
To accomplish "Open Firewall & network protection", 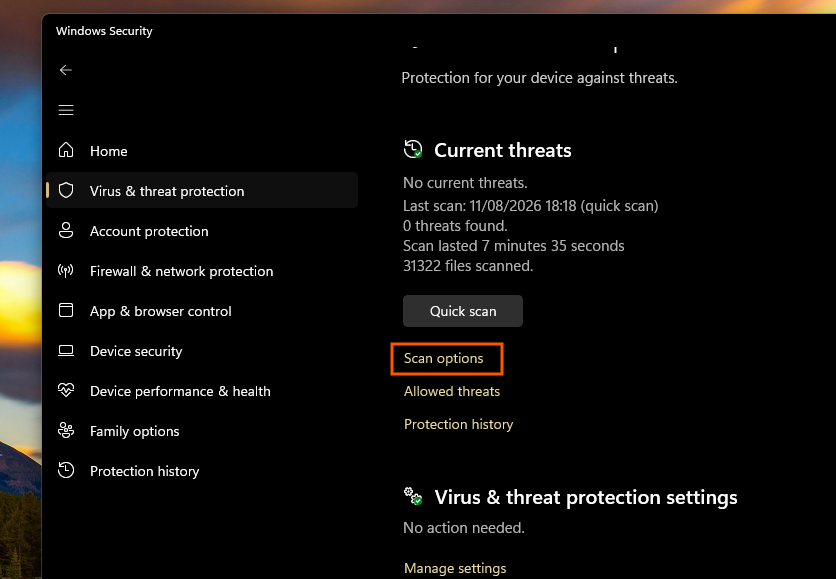I will (202, 271).
